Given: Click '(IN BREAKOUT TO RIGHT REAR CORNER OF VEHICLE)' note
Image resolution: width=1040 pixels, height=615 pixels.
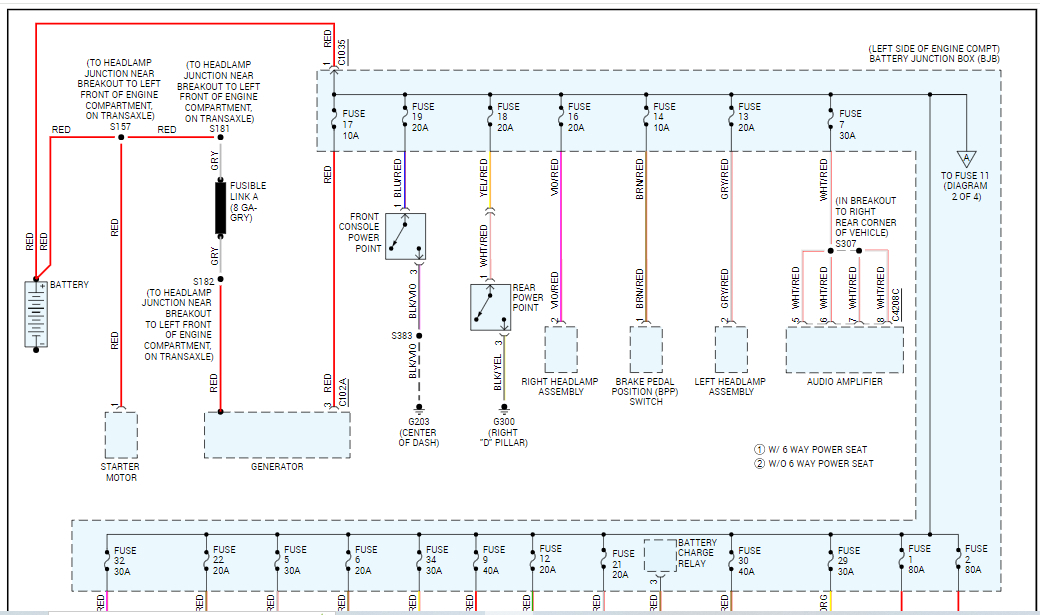Looking at the screenshot, I should (866, 217).
